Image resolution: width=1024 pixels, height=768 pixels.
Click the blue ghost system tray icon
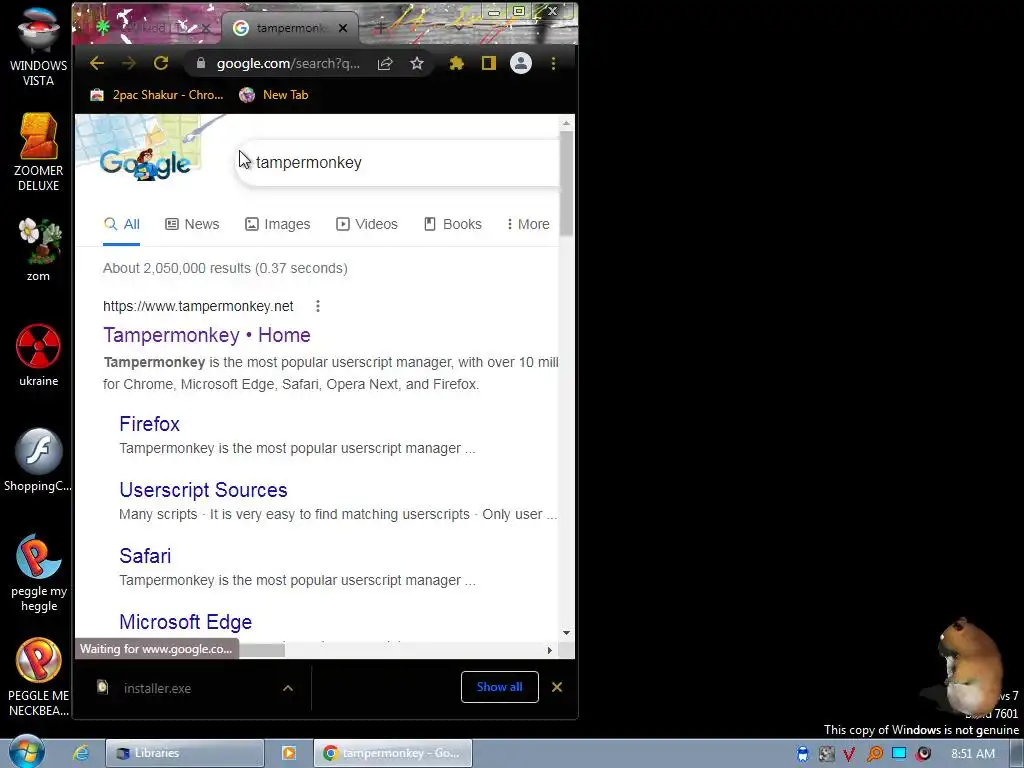pos(803,754)
